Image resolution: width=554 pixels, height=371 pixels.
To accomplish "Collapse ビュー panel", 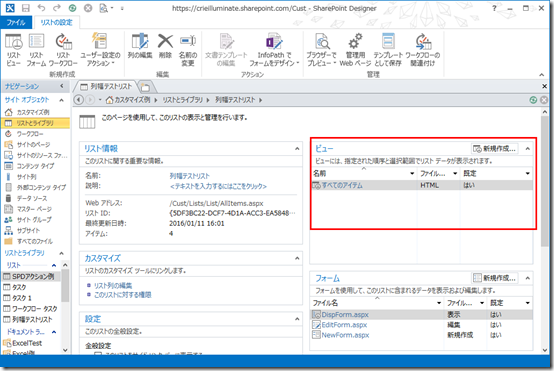I will point(528,149).
